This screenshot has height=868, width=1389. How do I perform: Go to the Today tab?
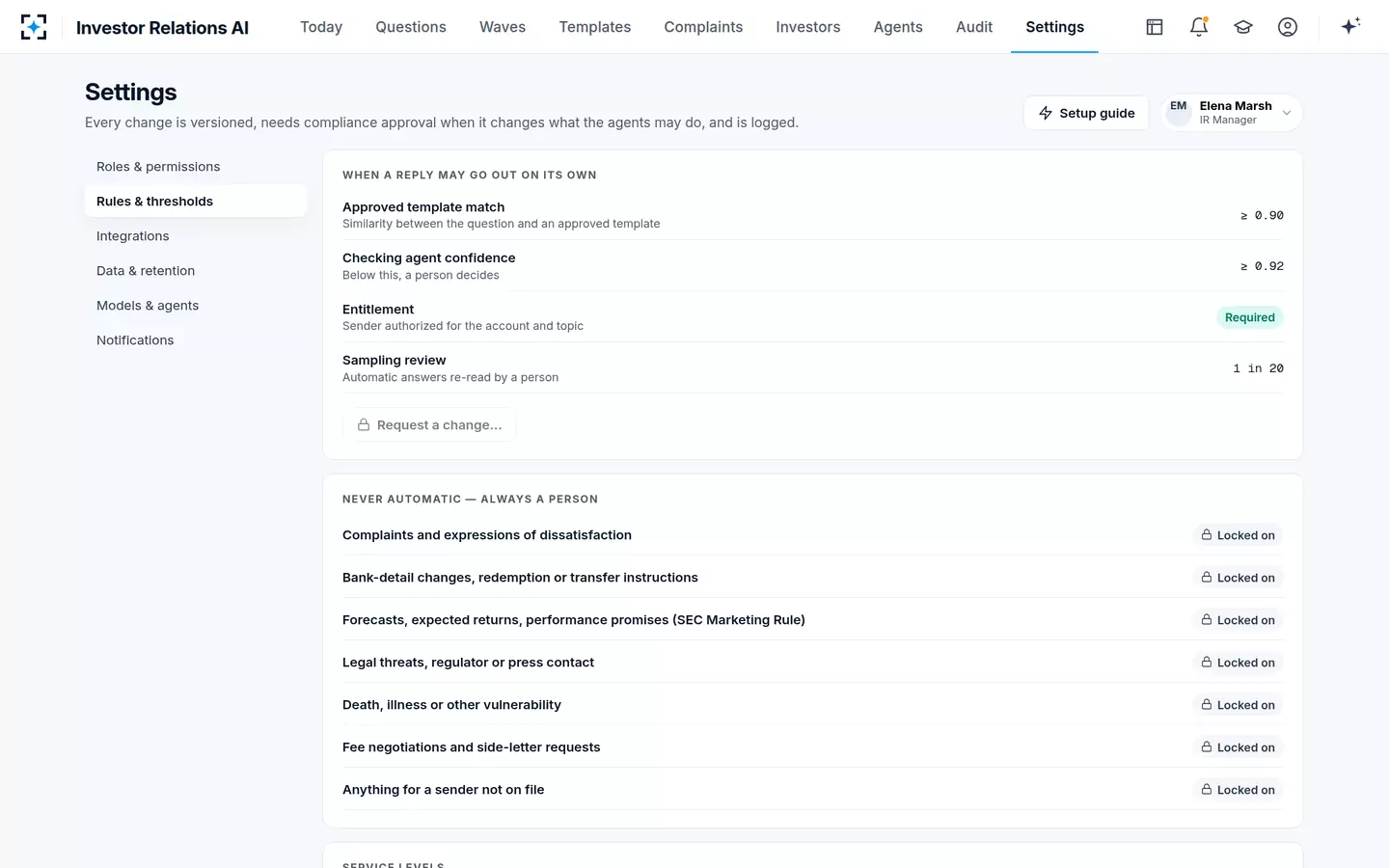pyautogui.click(x=321, y=27)
